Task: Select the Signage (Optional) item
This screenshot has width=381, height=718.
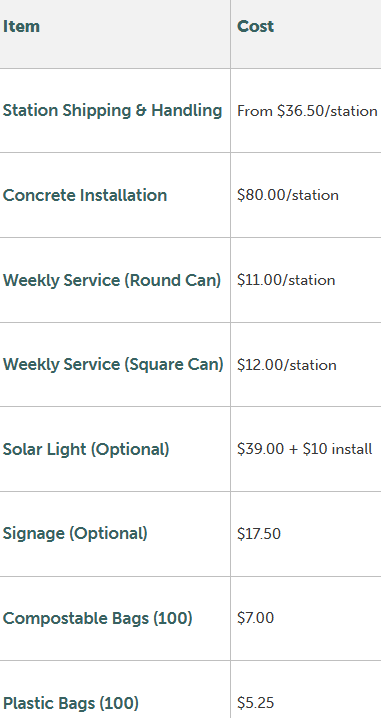Action: [75, 534]
